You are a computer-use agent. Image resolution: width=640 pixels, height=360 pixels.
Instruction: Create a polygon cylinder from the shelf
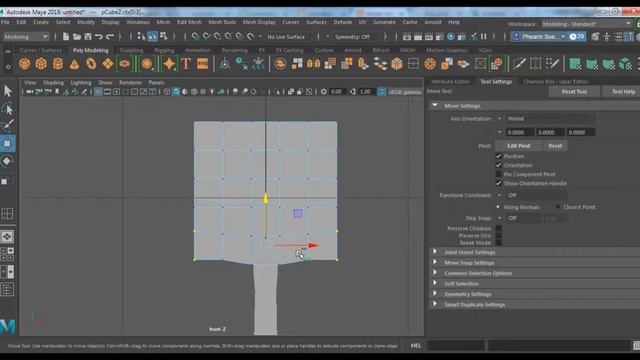pos(58,64)
